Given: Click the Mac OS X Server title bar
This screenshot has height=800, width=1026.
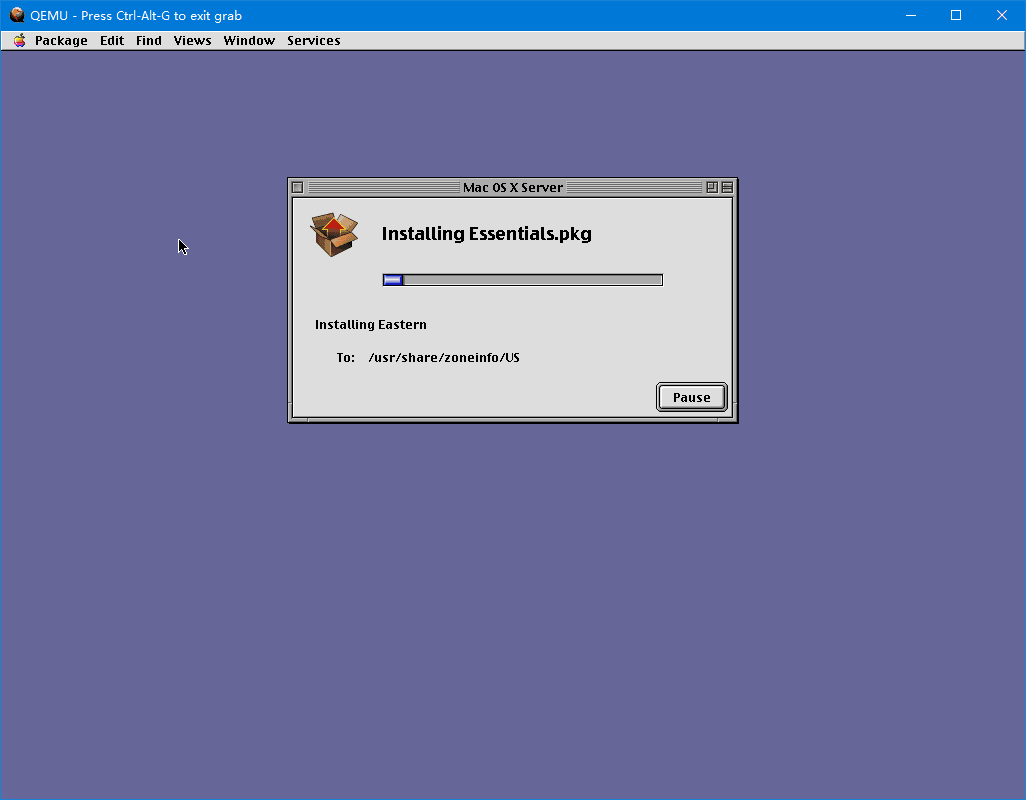Looking at the screenshot, I should click(x=513, y=188).
